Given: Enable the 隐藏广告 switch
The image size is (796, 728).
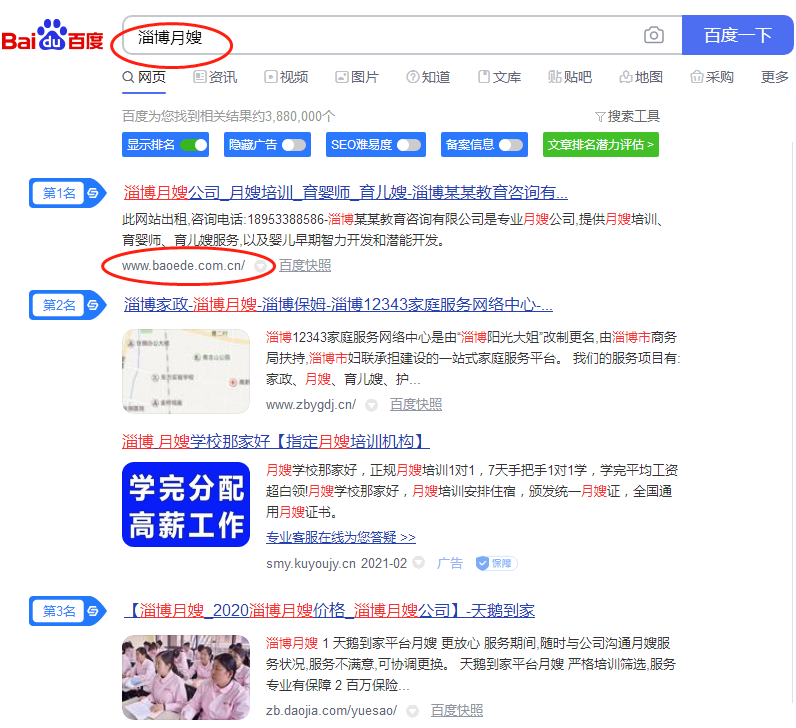Looking at the screenshot, I should (x=294, y=145).
